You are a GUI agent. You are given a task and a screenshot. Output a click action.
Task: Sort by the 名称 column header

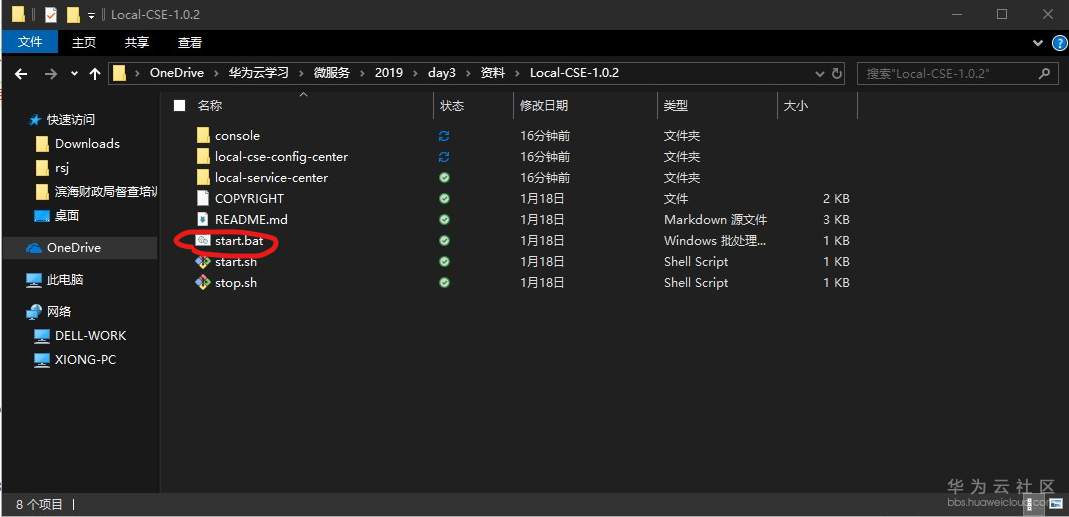click(x=210, y=106)
